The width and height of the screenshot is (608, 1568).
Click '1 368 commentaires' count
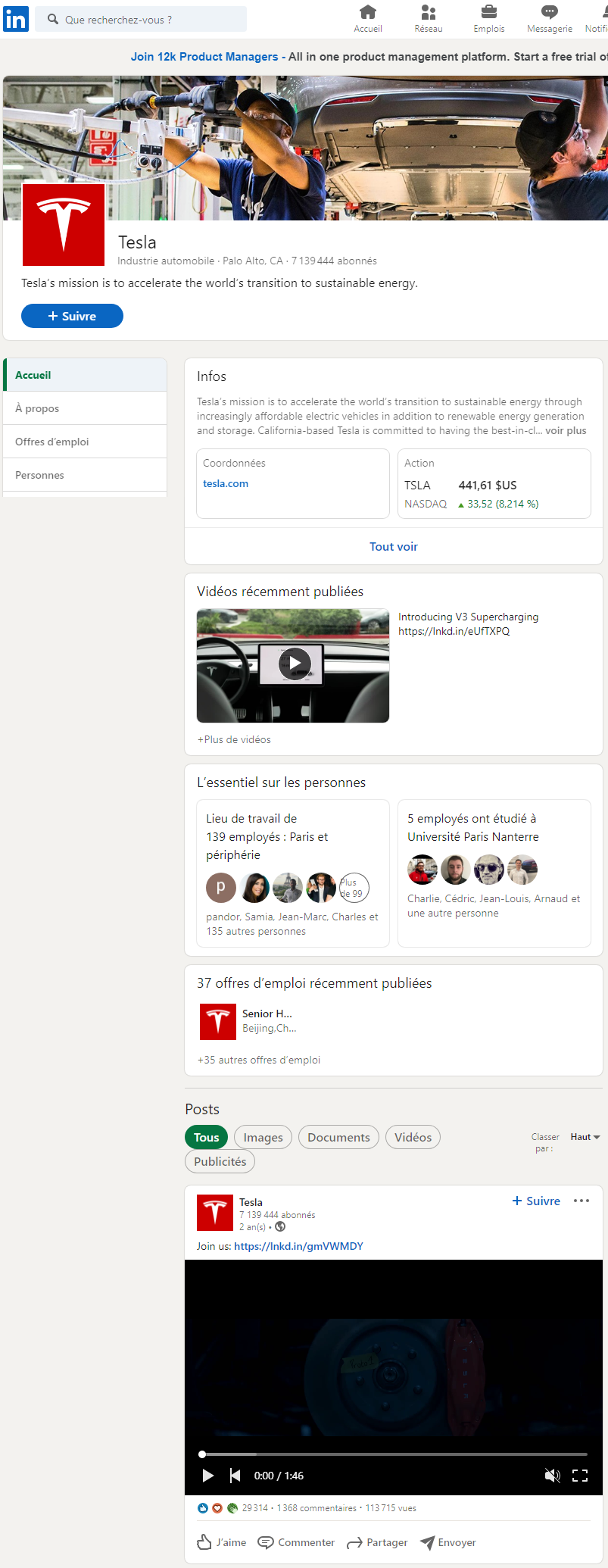coord(316,1508)
